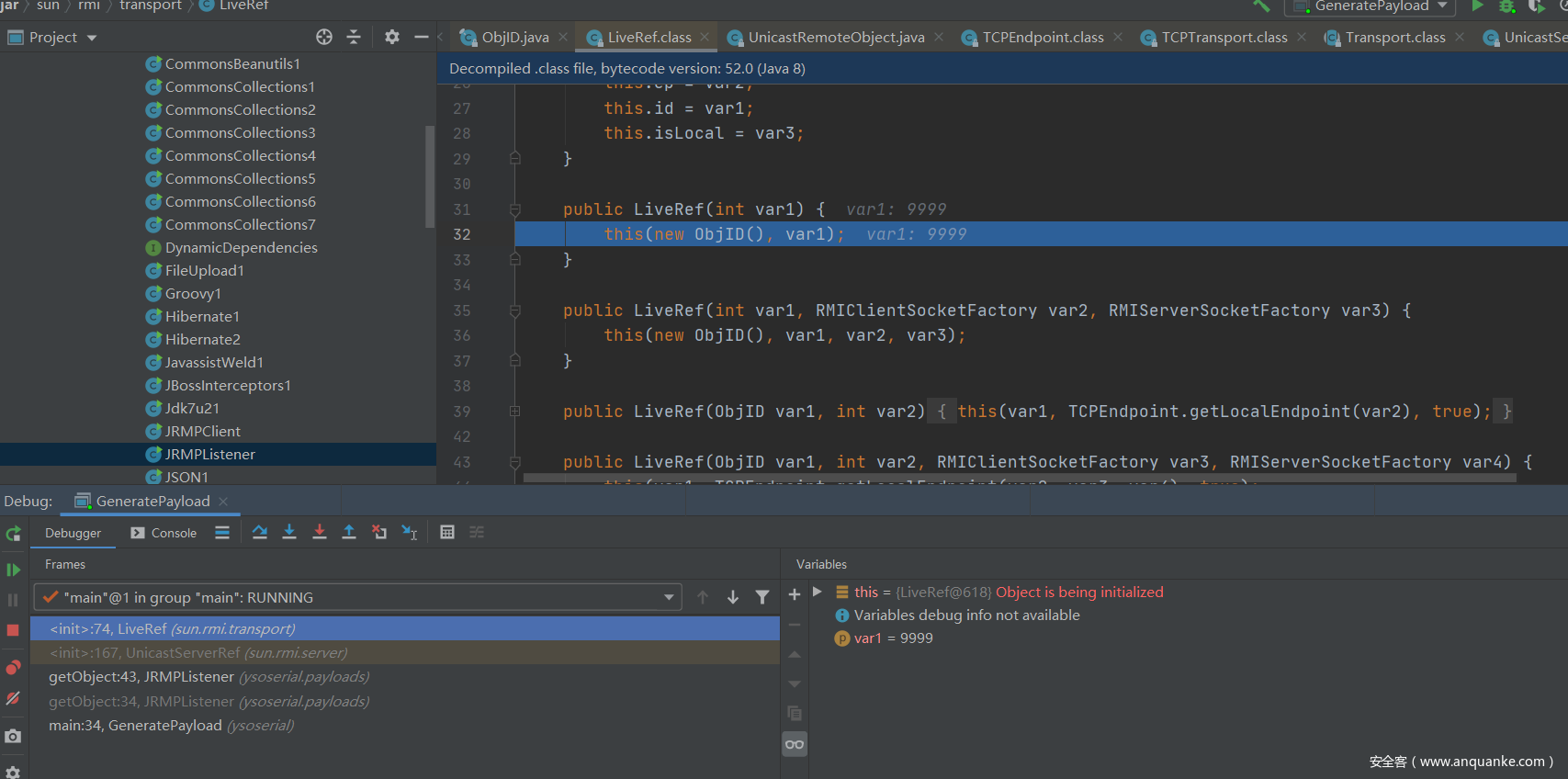Stop the debug session with red square
This screenshot has height=779, width=1568.
pos(13,630)
